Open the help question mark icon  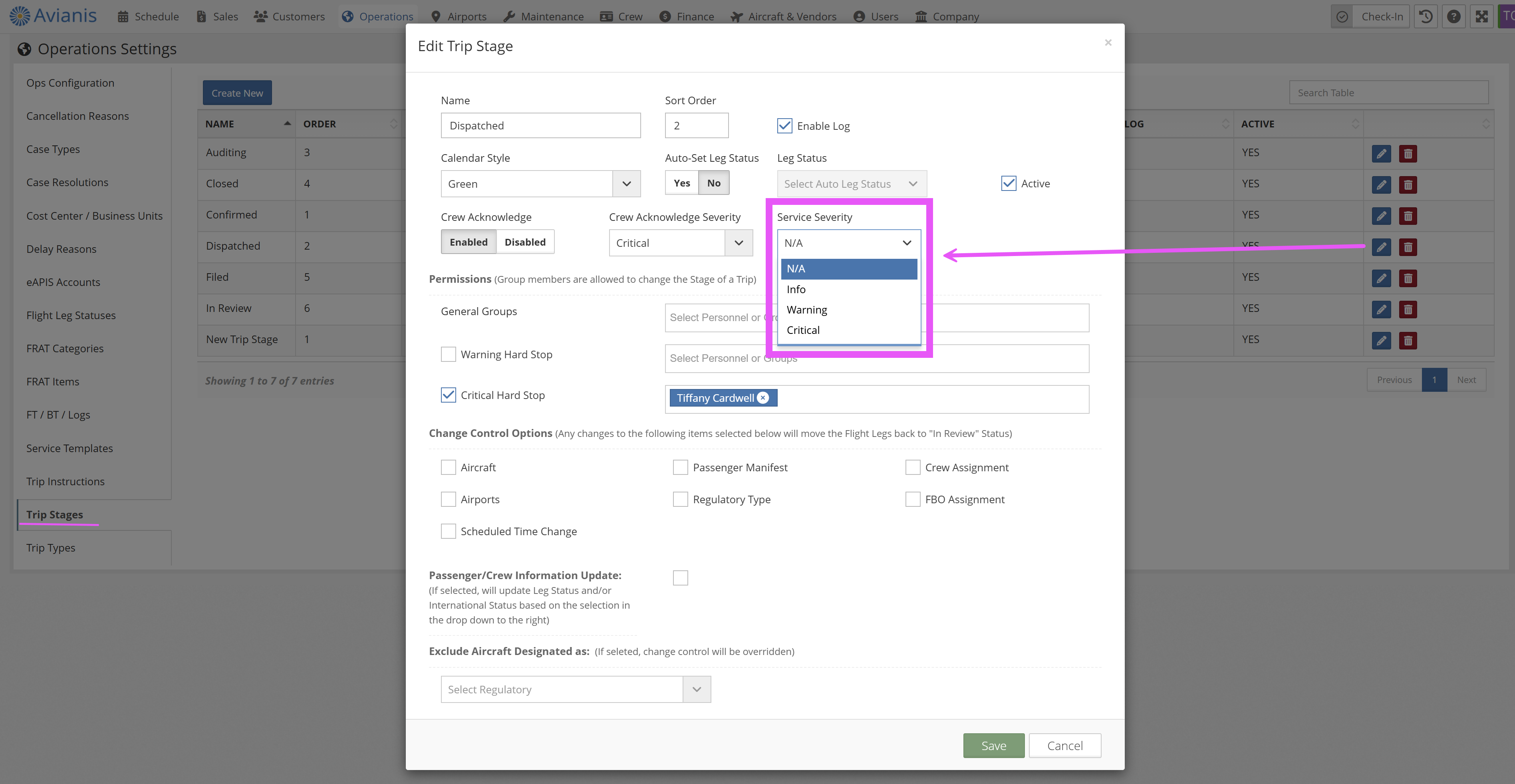click(1453, 16)
